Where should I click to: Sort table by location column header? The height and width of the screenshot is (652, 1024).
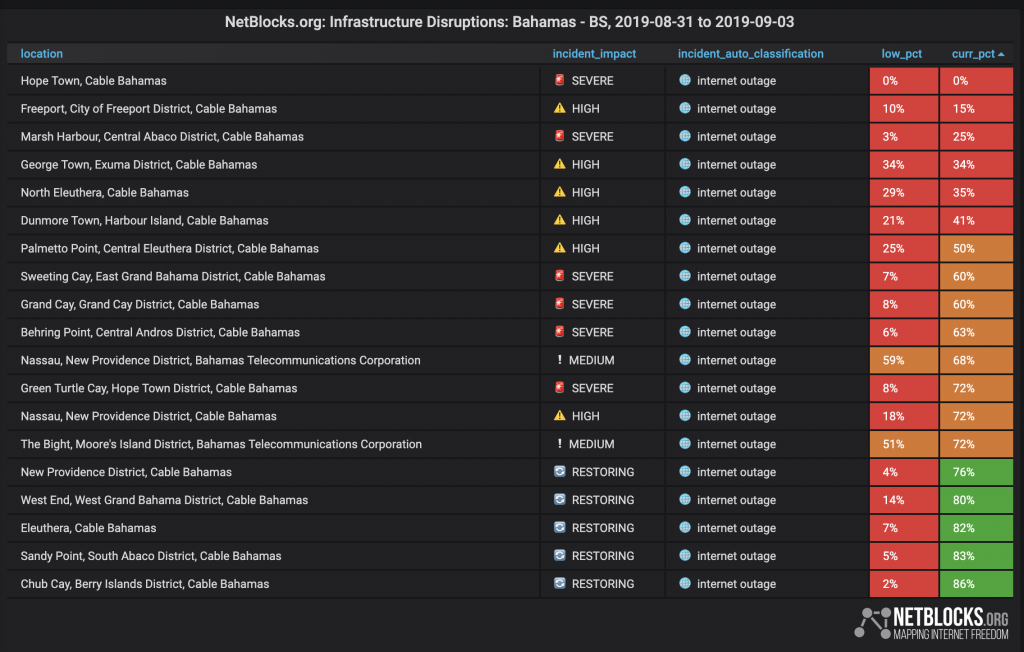[41, 54]
